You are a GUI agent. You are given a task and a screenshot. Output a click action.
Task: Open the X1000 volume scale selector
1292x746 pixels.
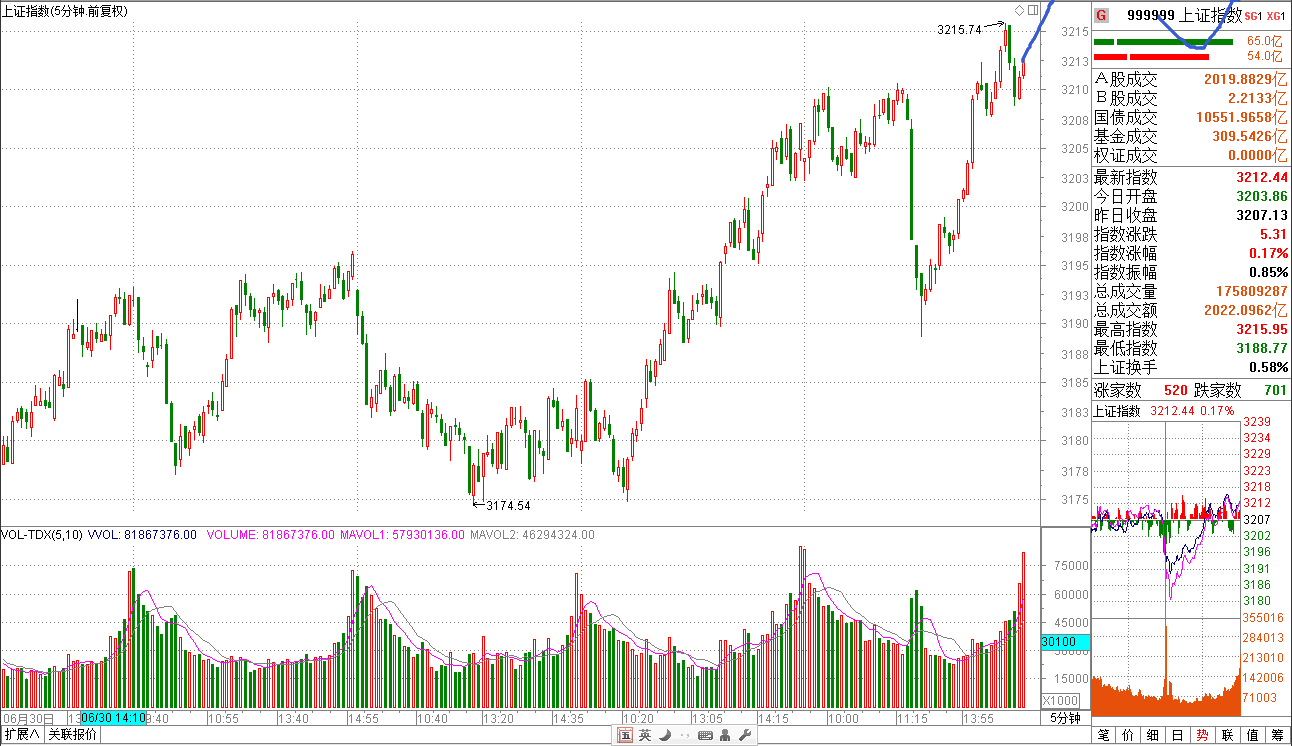click(1060, 700)
